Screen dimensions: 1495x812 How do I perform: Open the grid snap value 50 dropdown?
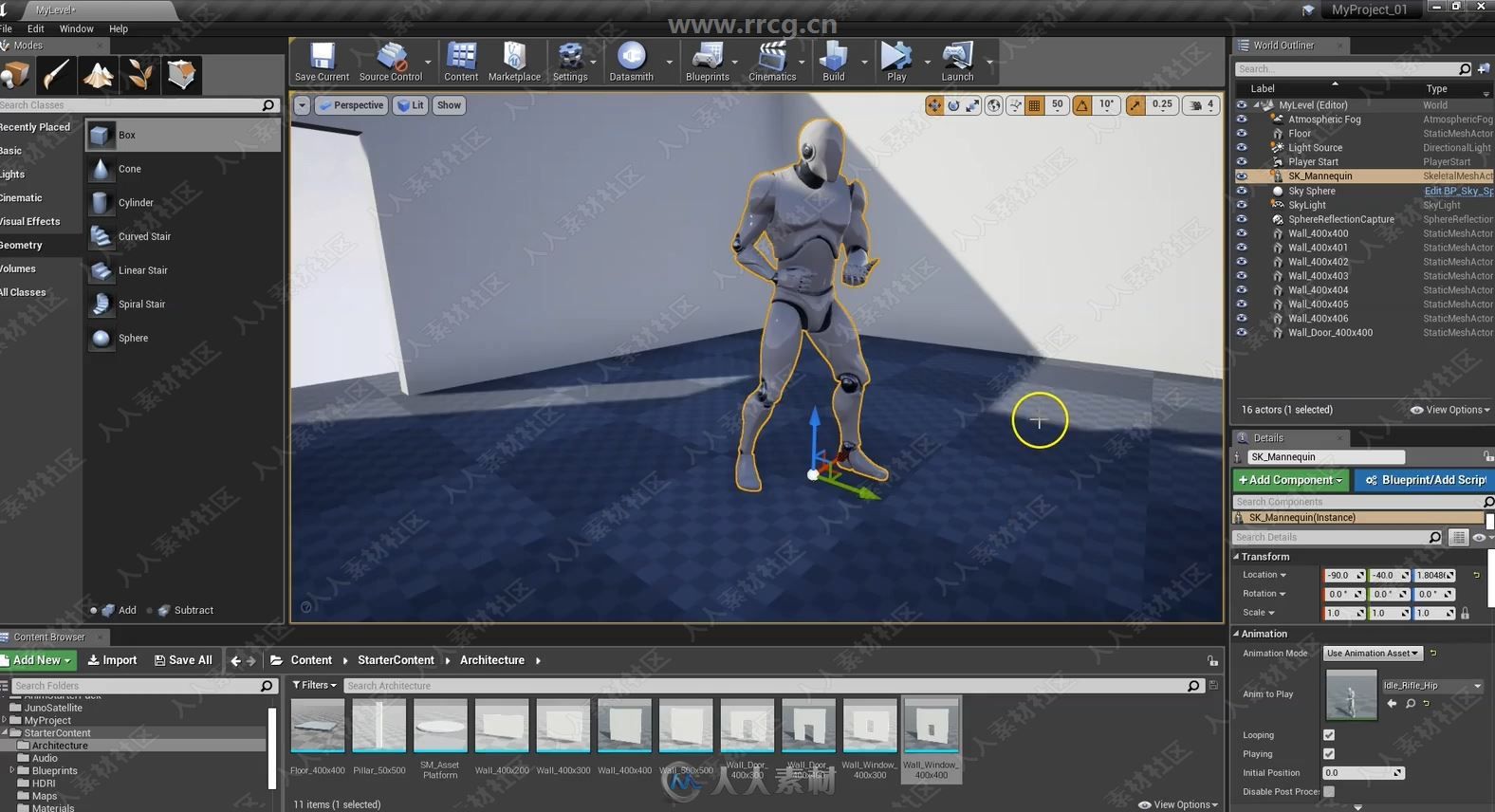point(1058,105)
